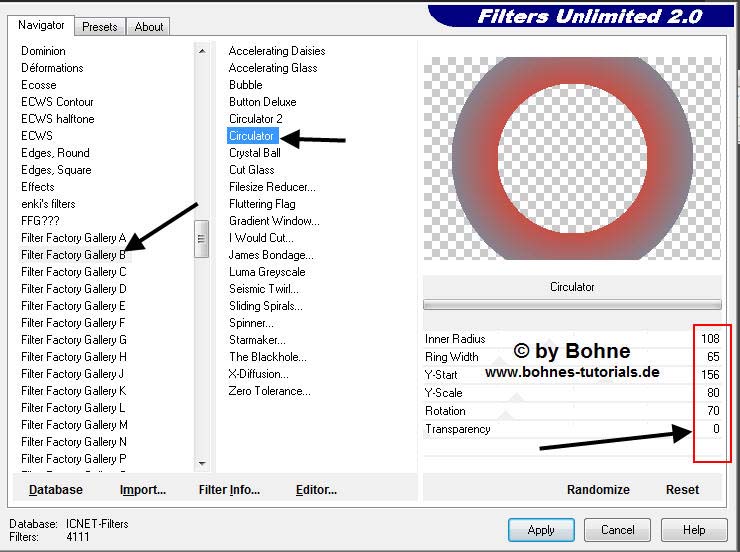
Task: Open Filter Info... dialog
Action: 229,490
